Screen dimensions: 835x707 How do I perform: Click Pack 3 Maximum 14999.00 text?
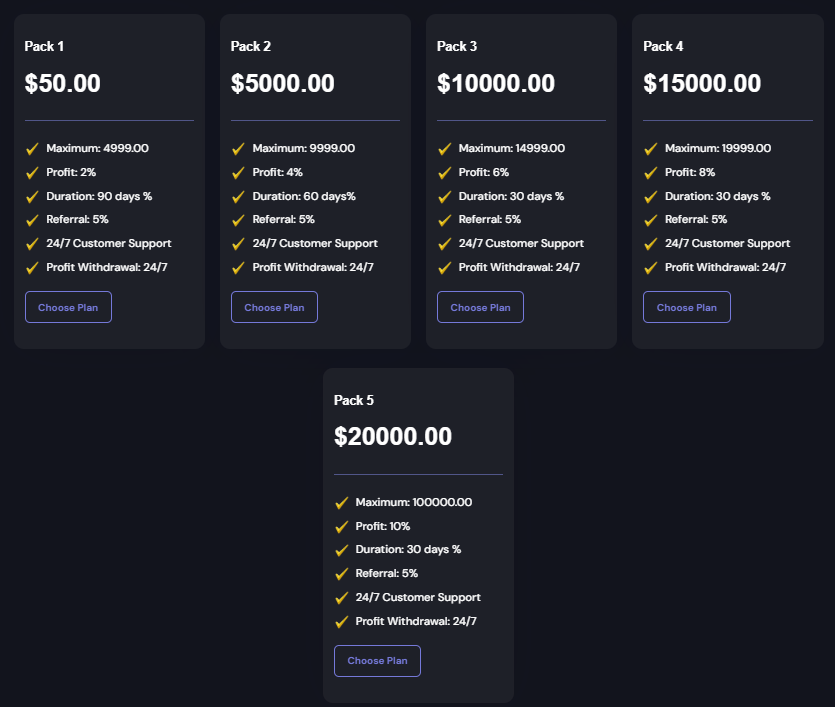tap(511, 148)
